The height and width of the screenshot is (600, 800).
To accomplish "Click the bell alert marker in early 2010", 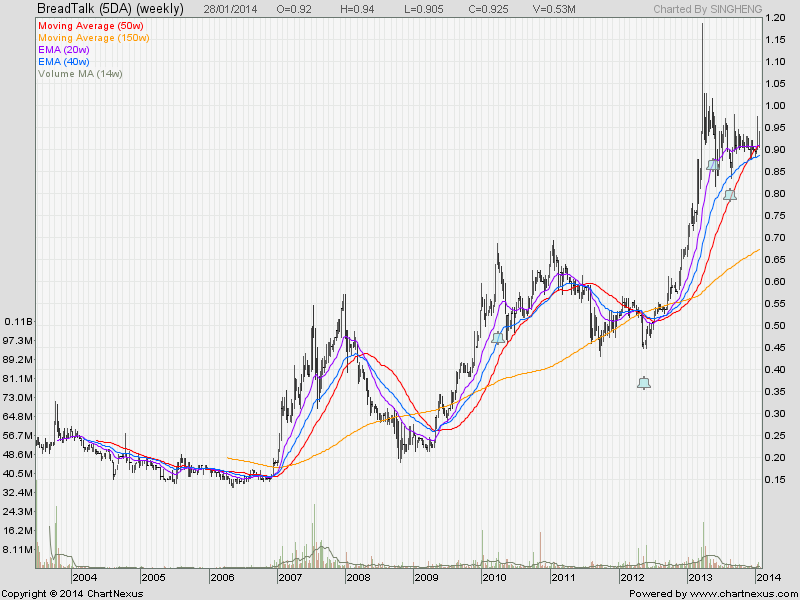I will [x=497, y=337].
